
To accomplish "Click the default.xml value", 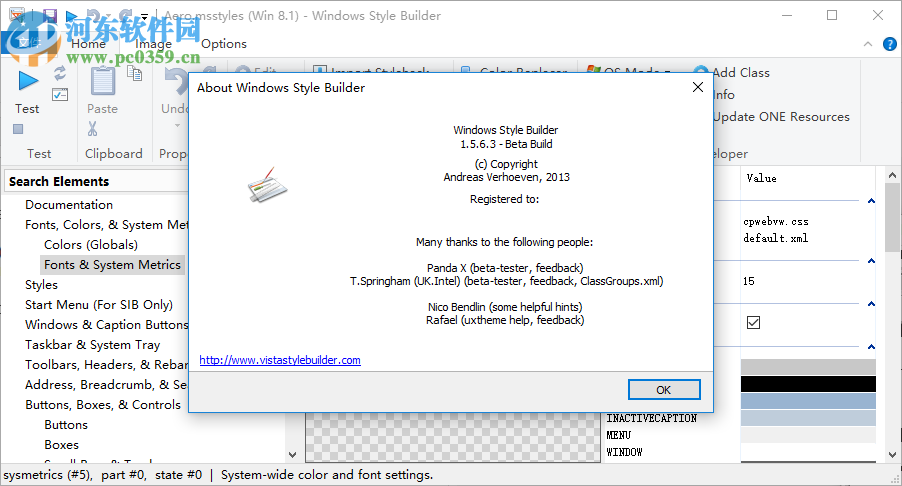I will 775,238.
